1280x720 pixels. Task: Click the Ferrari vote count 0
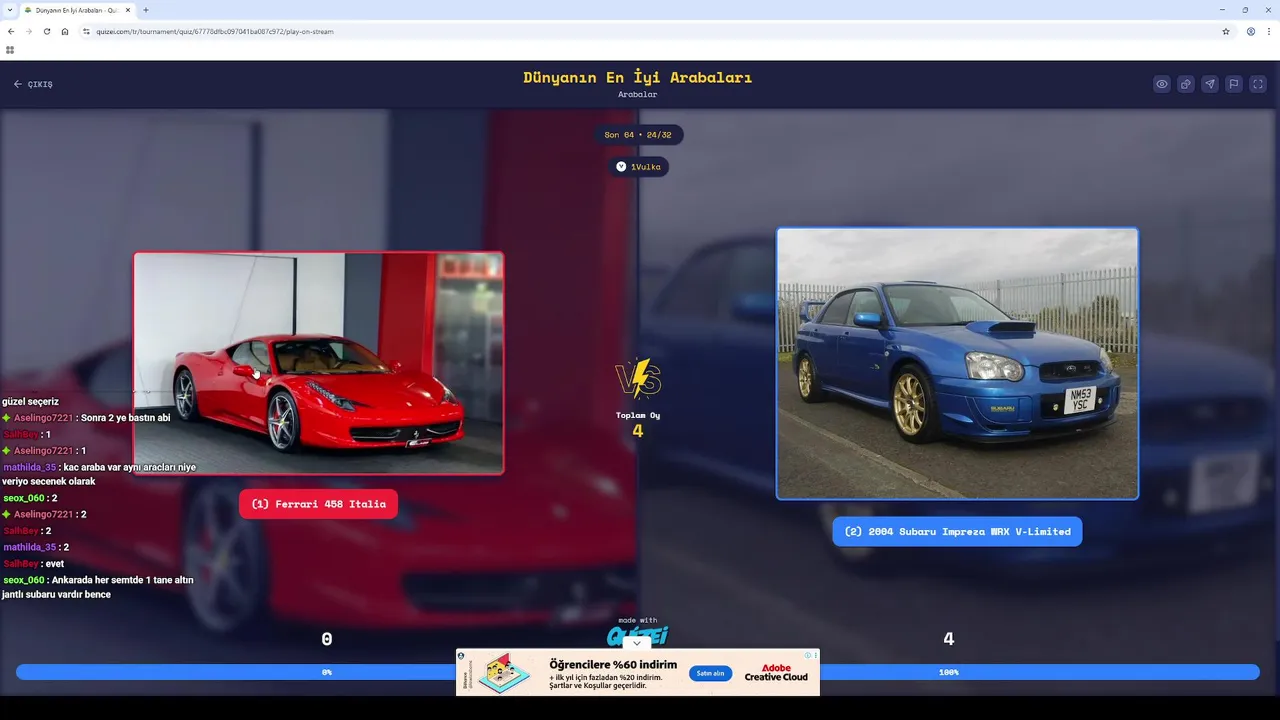(327, 639)
